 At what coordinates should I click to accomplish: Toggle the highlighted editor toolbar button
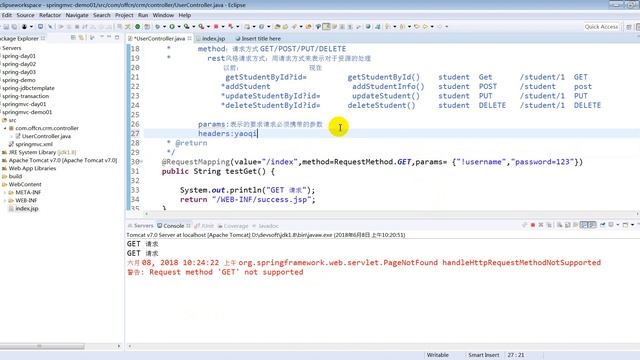pos(326,27)
